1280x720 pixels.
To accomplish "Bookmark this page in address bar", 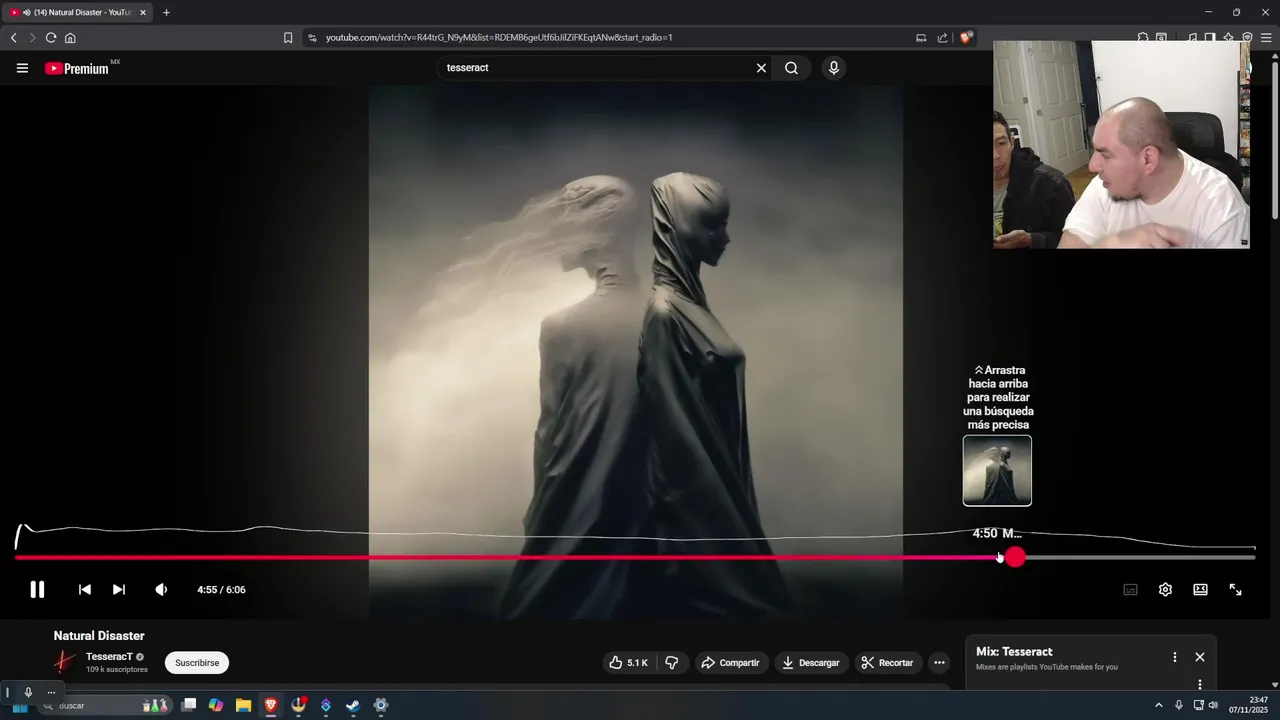I will point(288,38).
